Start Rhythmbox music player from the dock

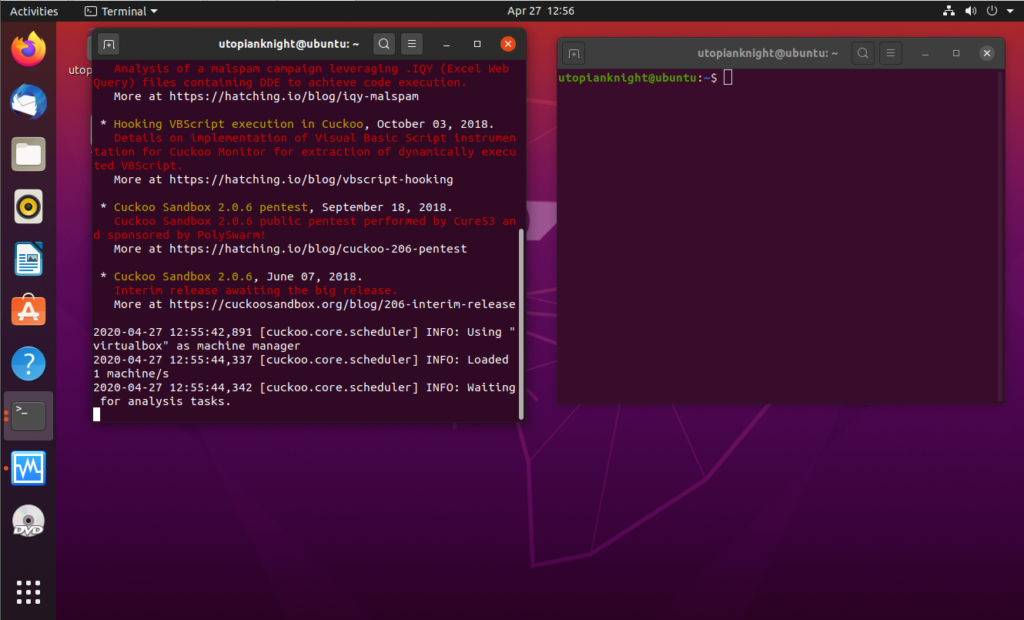27,206
